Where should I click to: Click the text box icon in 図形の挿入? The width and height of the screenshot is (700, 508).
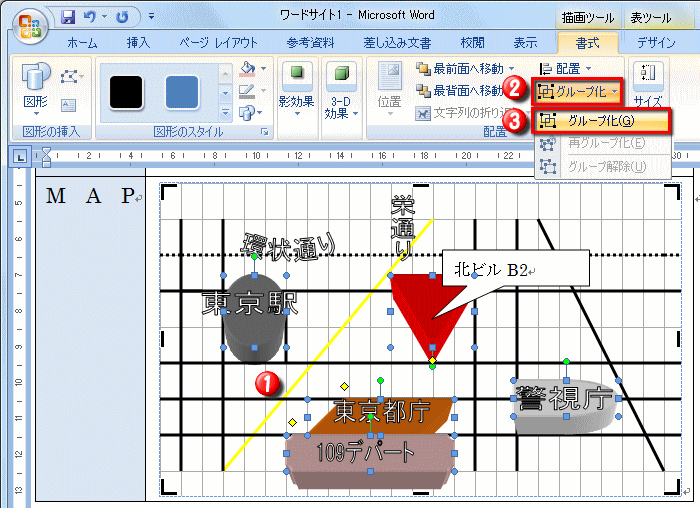pyautogui.click(x=68, y=105)
